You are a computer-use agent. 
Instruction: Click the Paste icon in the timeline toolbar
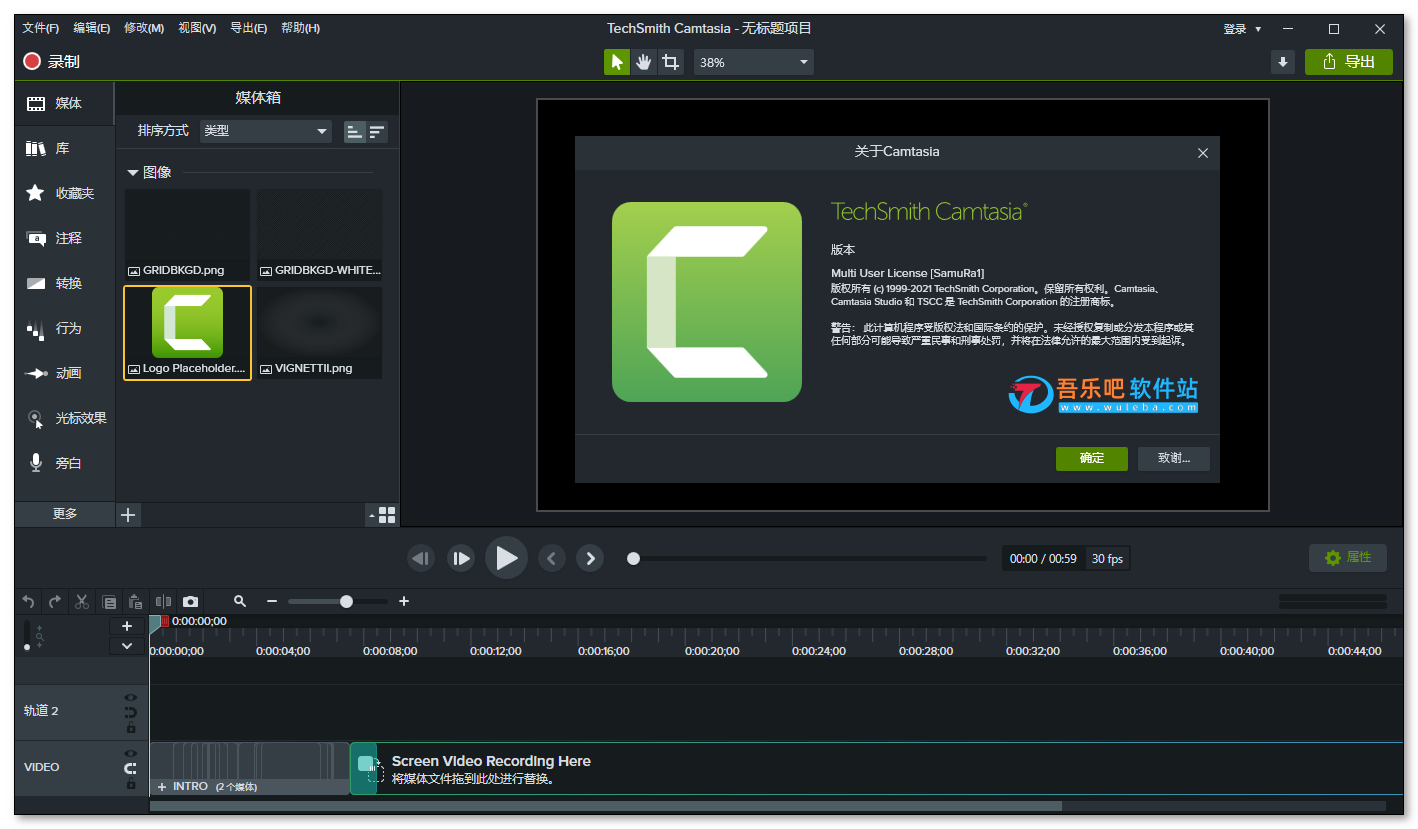click(136, 601)
